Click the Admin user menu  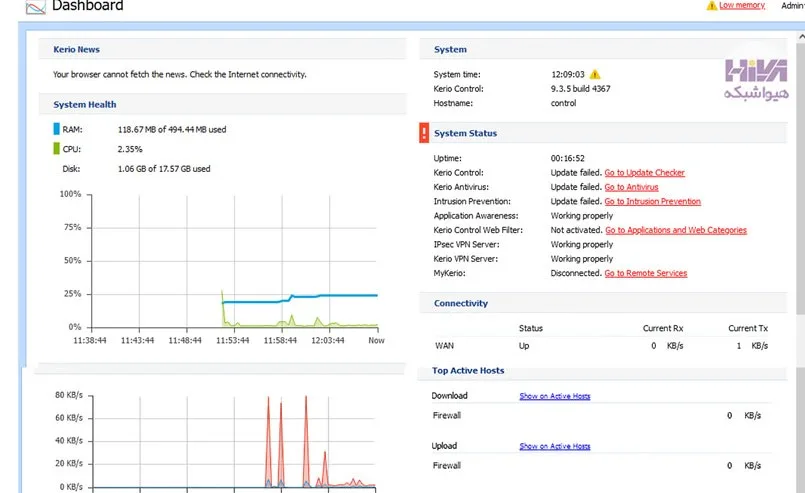(x=793, y=6)
